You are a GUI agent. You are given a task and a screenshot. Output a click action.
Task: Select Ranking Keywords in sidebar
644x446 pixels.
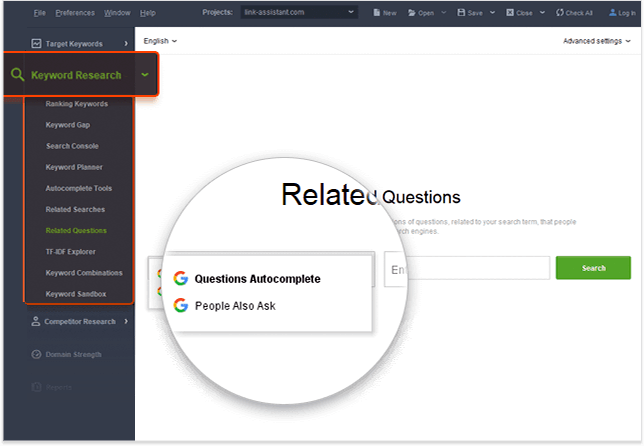(x=77, y=104)
